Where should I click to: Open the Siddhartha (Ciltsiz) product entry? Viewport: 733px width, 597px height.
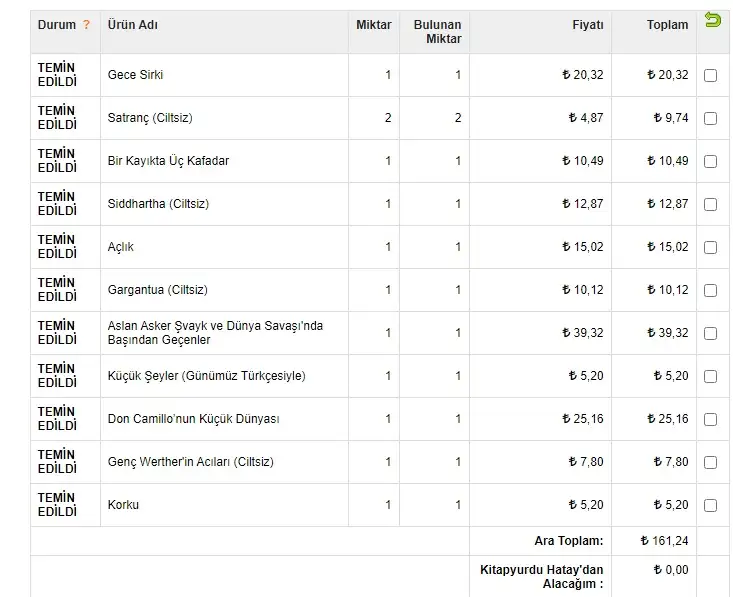157,204
